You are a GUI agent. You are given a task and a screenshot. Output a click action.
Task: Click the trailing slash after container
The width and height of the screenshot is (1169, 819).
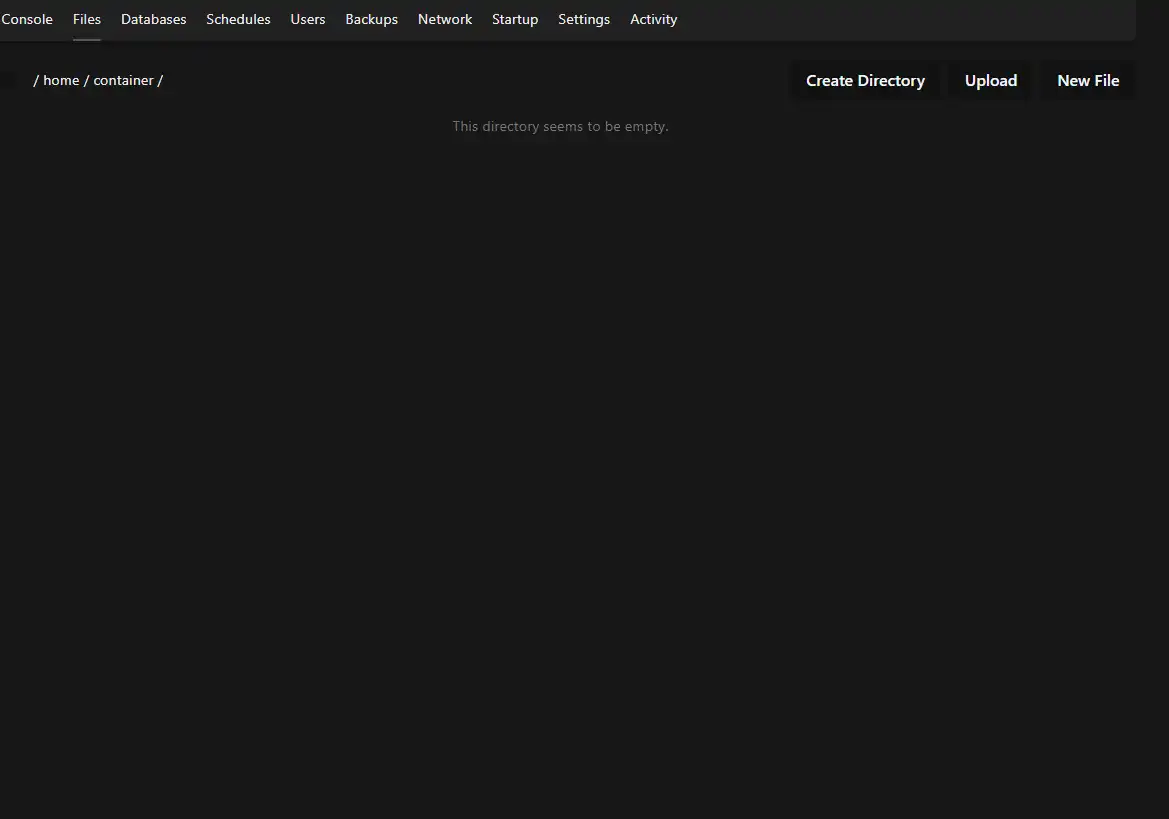160,80
